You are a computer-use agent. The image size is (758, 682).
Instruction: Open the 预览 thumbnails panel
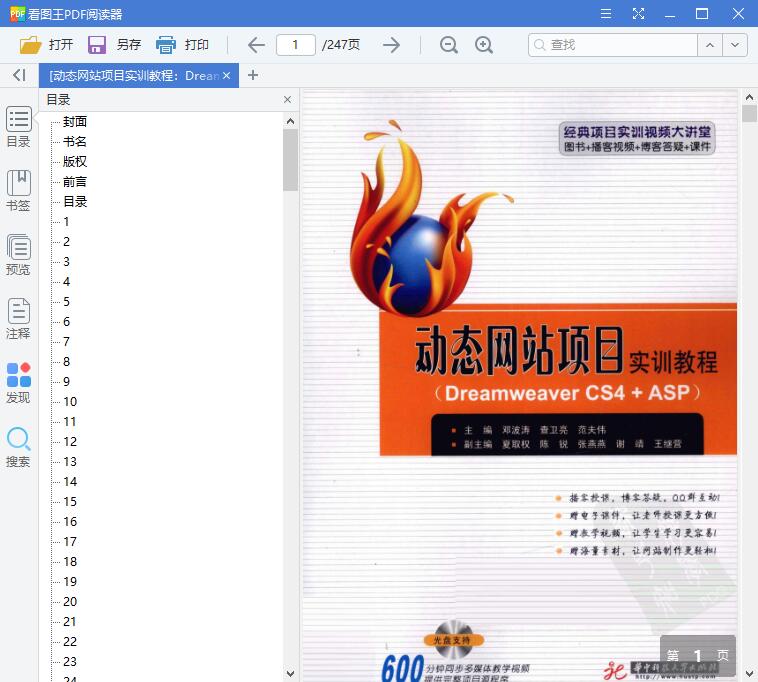(x=19, y=255)
